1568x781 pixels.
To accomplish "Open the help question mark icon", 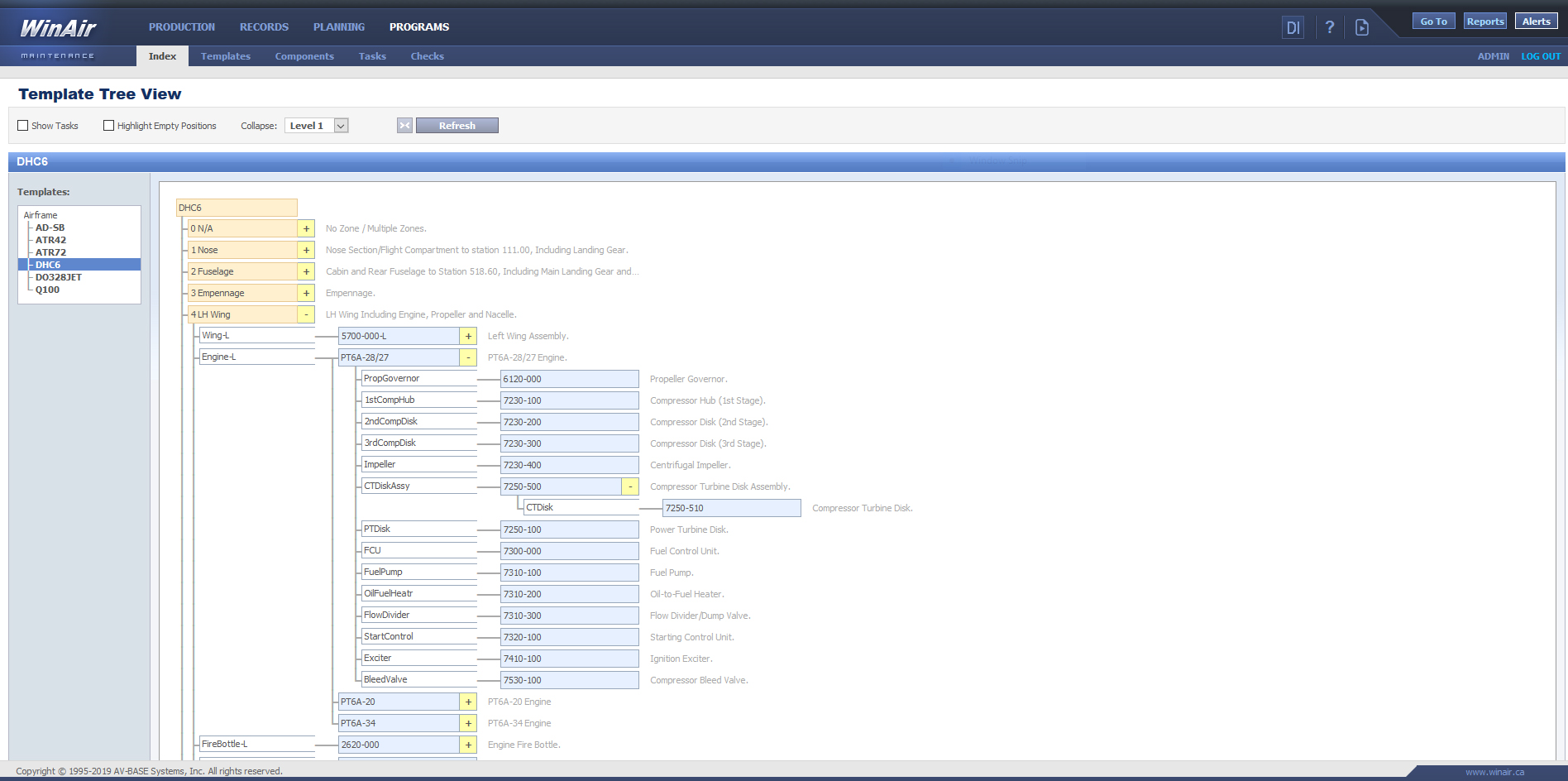I will pyautogui.click(x=1329, y=27).
